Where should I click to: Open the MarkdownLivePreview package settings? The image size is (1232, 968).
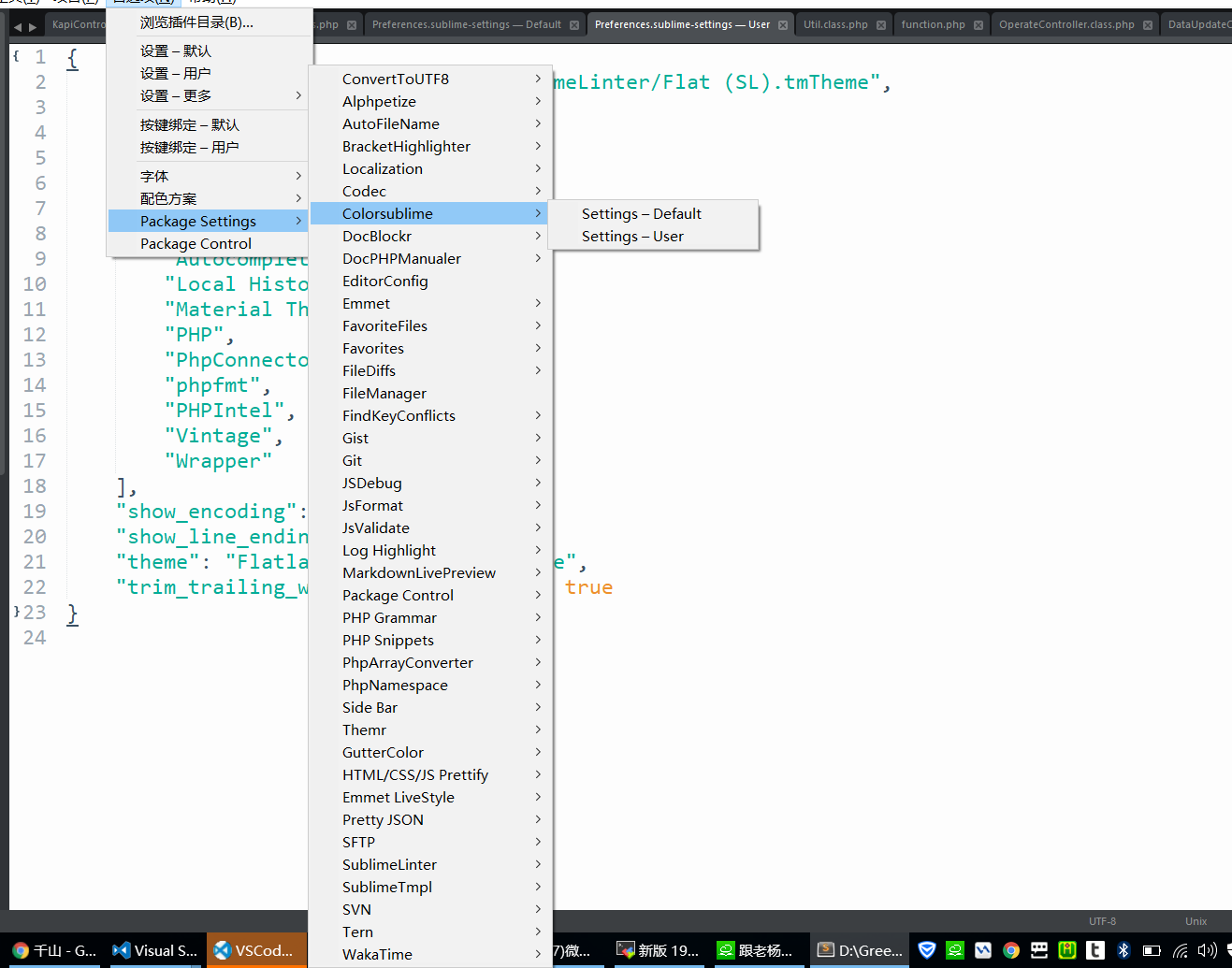click(x=430, y=572)
